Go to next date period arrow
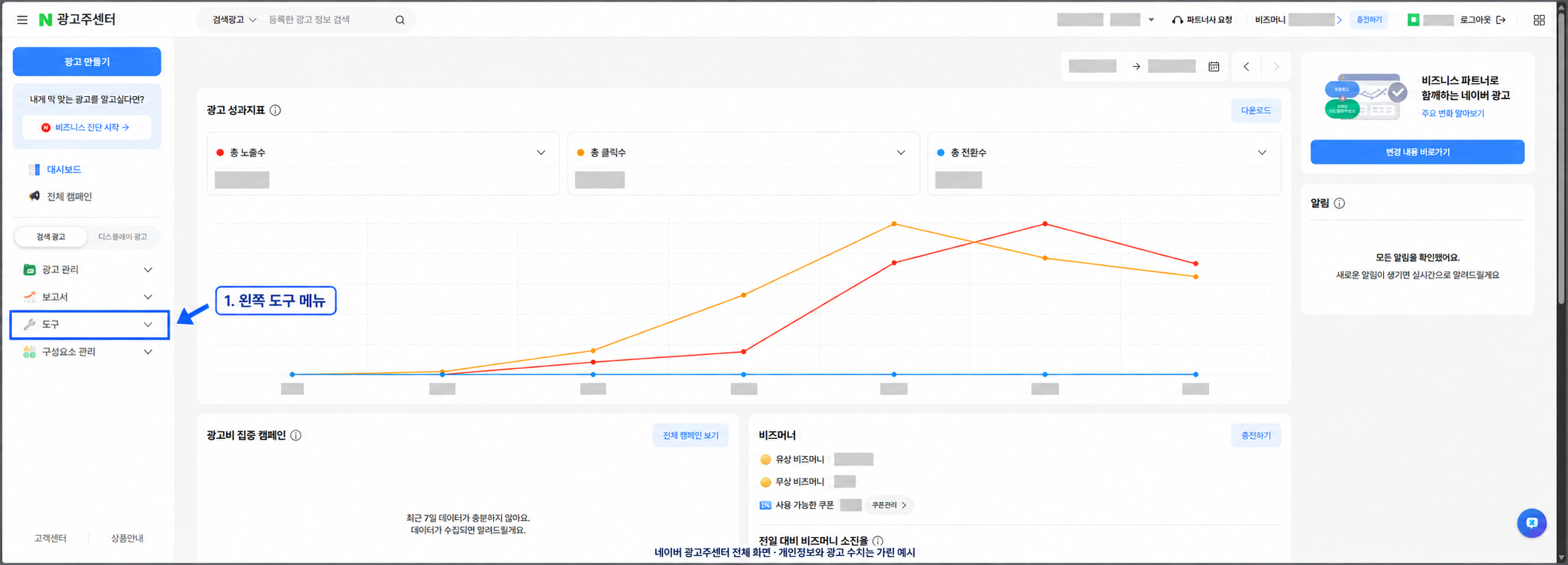Viewport: 1568px width, 565px height. pos(1276,67)
